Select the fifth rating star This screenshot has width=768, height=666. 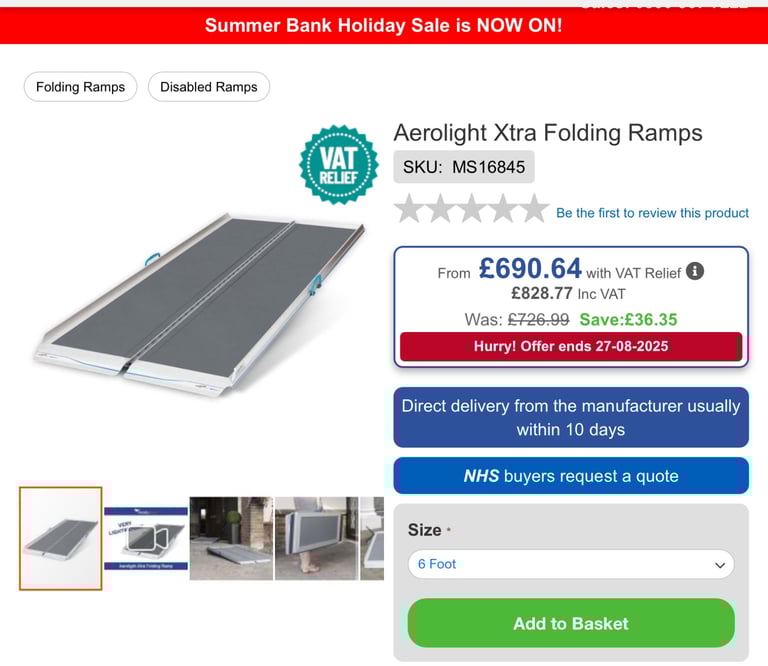[534, 208]
